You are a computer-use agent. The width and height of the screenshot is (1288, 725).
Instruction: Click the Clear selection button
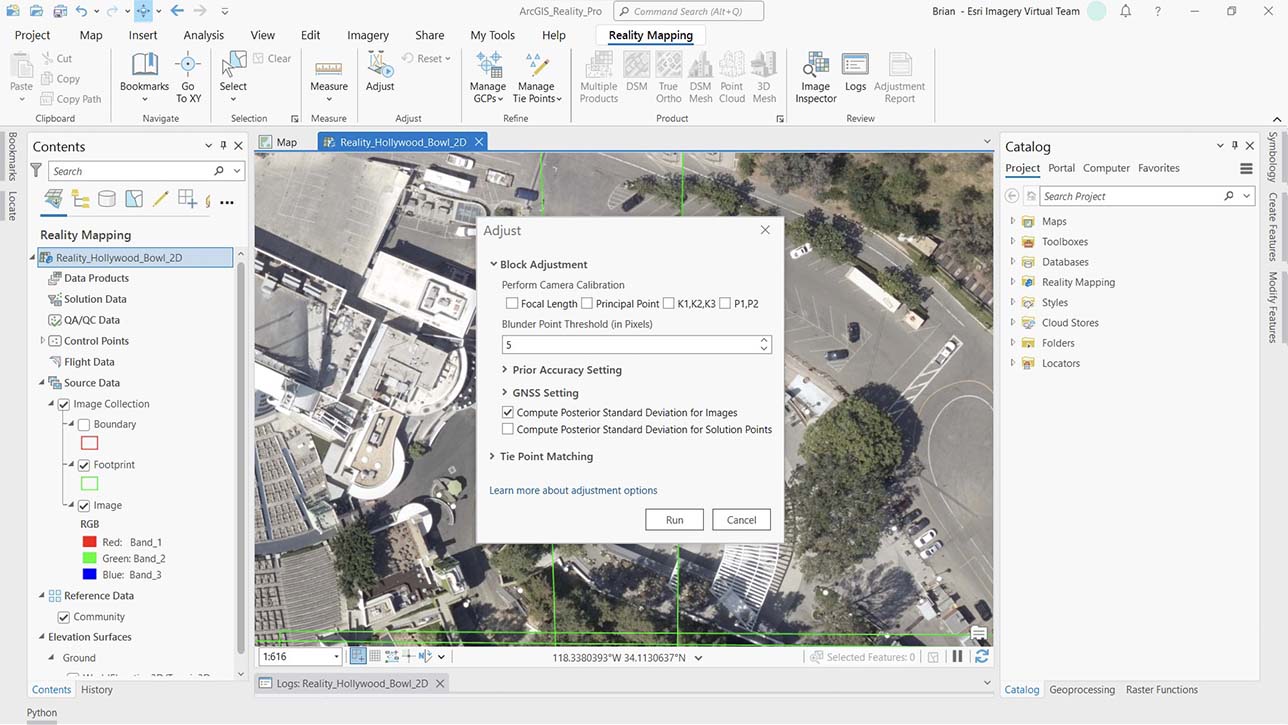(x=272, y=59)
